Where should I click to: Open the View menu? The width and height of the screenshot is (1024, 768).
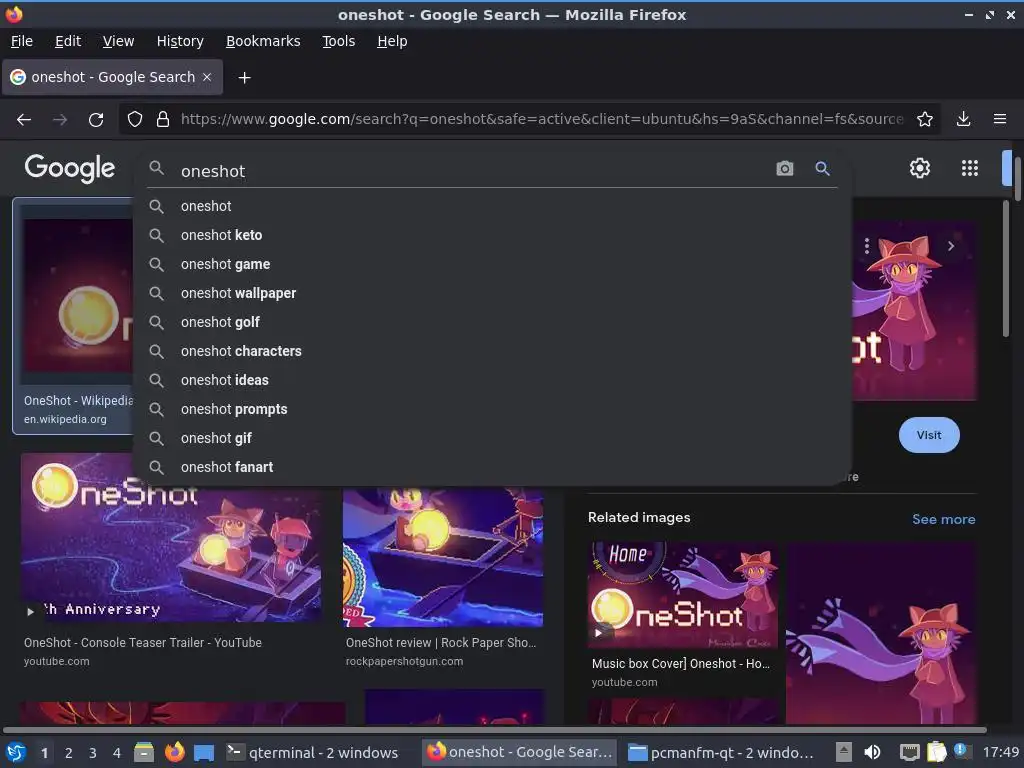[x=118, y=41]
